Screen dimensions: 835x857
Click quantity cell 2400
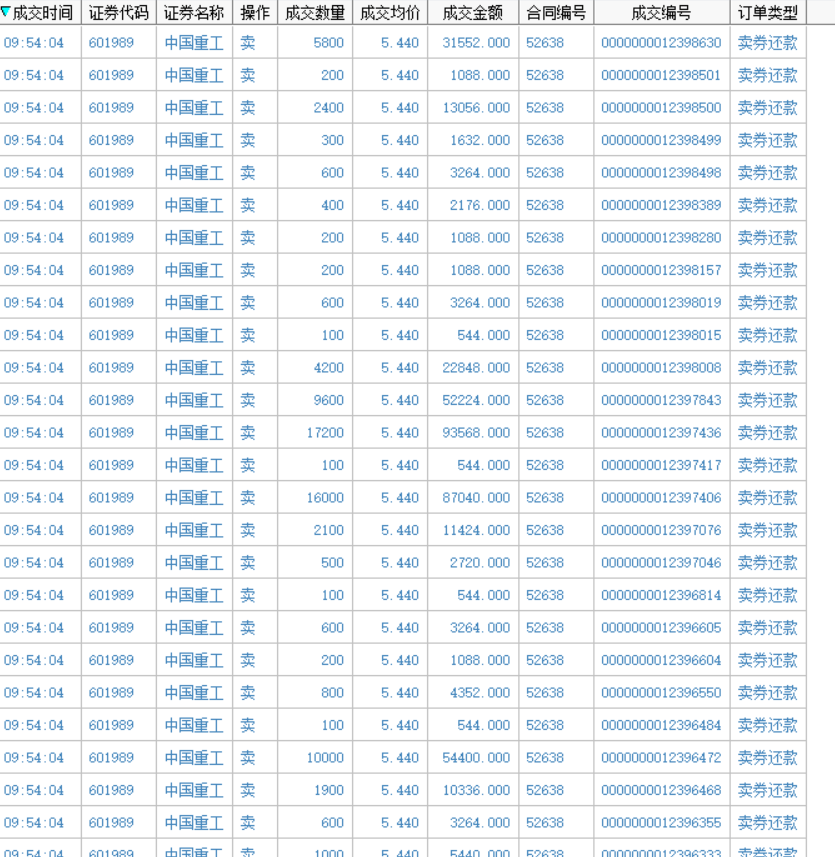(328, 108)
